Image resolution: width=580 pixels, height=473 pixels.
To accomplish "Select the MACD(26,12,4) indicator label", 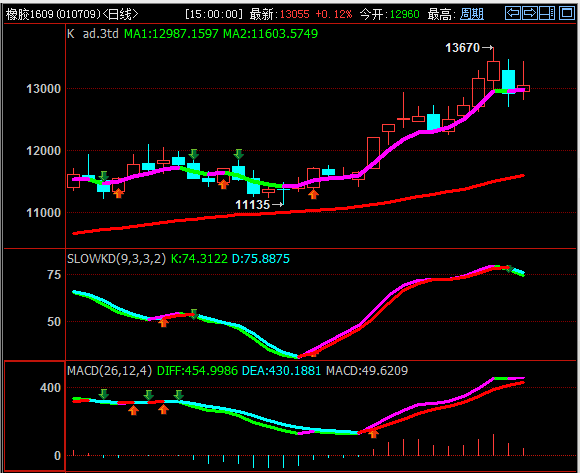I will click(x=109, y=371).
